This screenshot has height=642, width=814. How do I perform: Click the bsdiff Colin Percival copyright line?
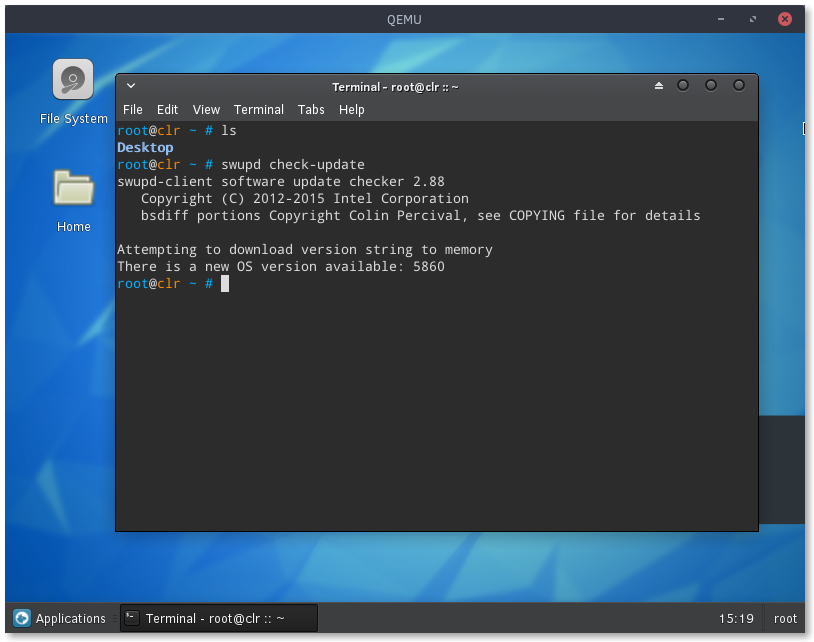point(420,215)
